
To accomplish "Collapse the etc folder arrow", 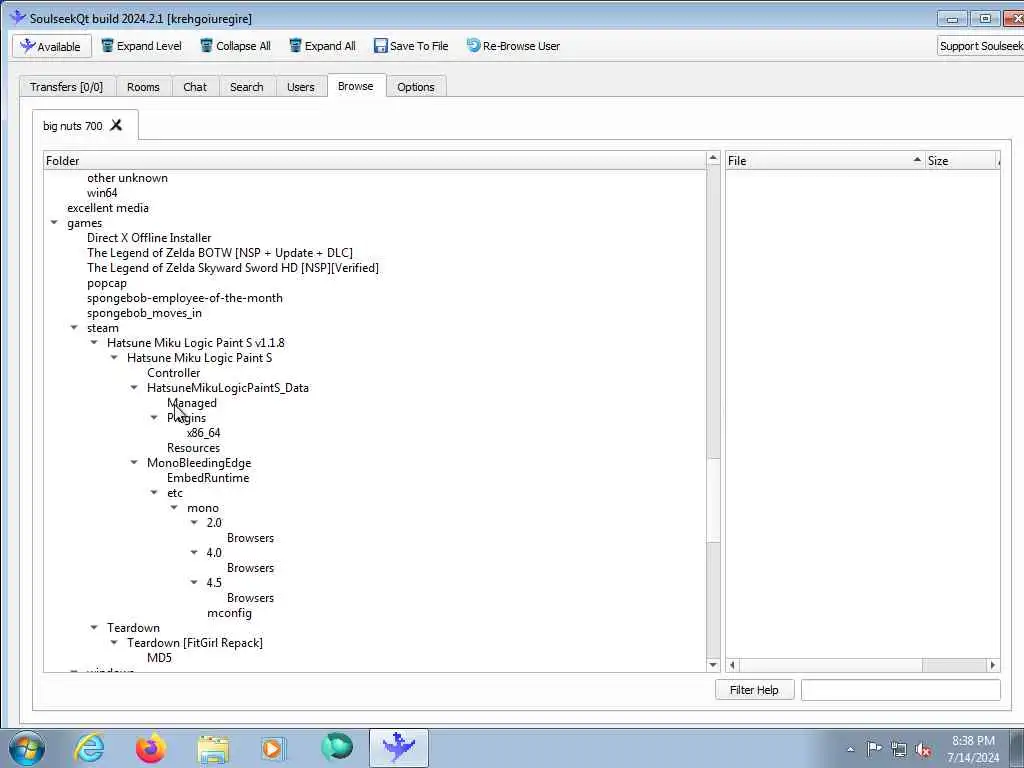I will [x=154, y=493].
